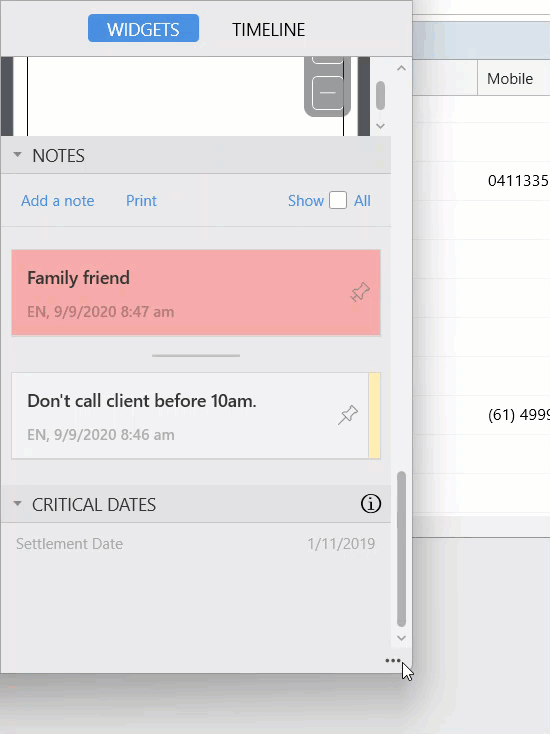Click the up arrow of the preview scrollbar
550x734 pixels.
tap(401, 68)
